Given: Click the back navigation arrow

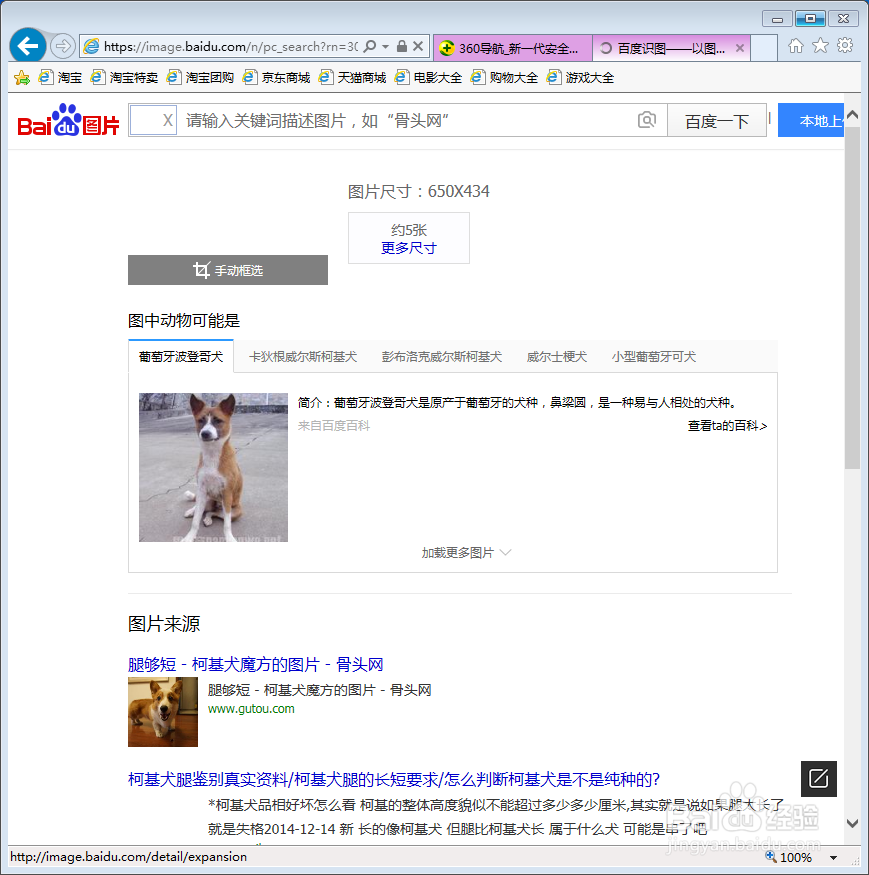Looking at the screenshot, I should coord(28,45).
